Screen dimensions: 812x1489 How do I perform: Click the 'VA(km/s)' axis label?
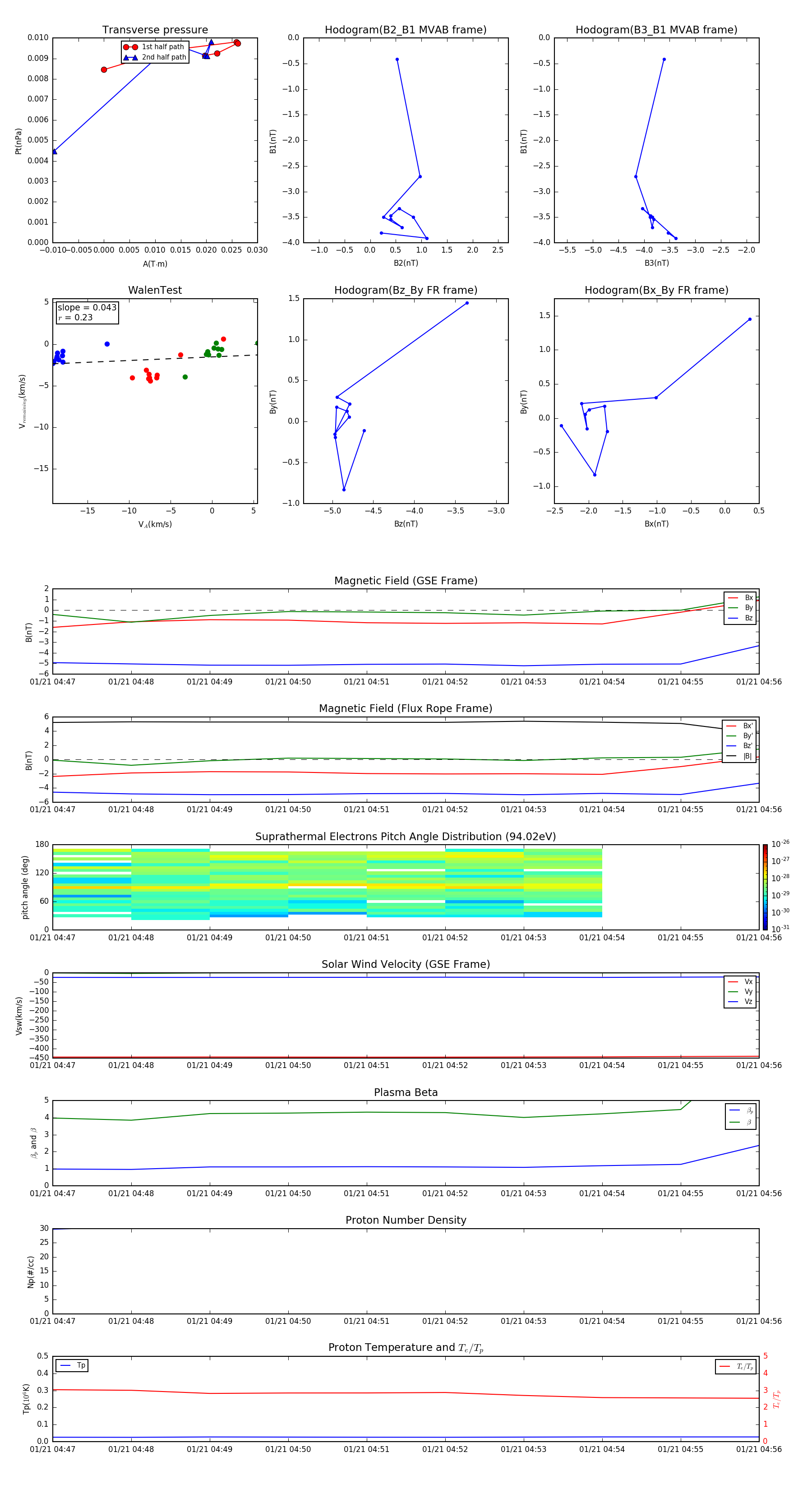[155, 524]
